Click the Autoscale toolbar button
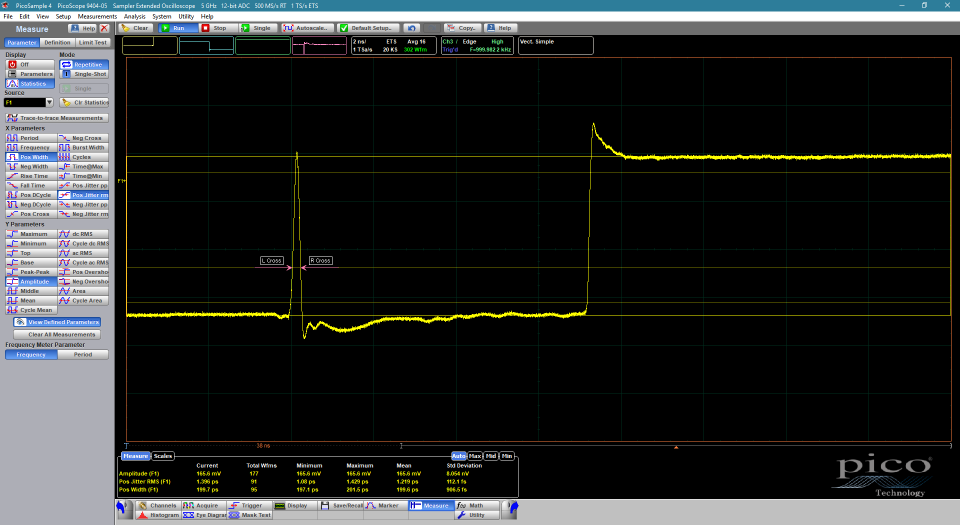 pyautogui.click(x=310, y=28)
